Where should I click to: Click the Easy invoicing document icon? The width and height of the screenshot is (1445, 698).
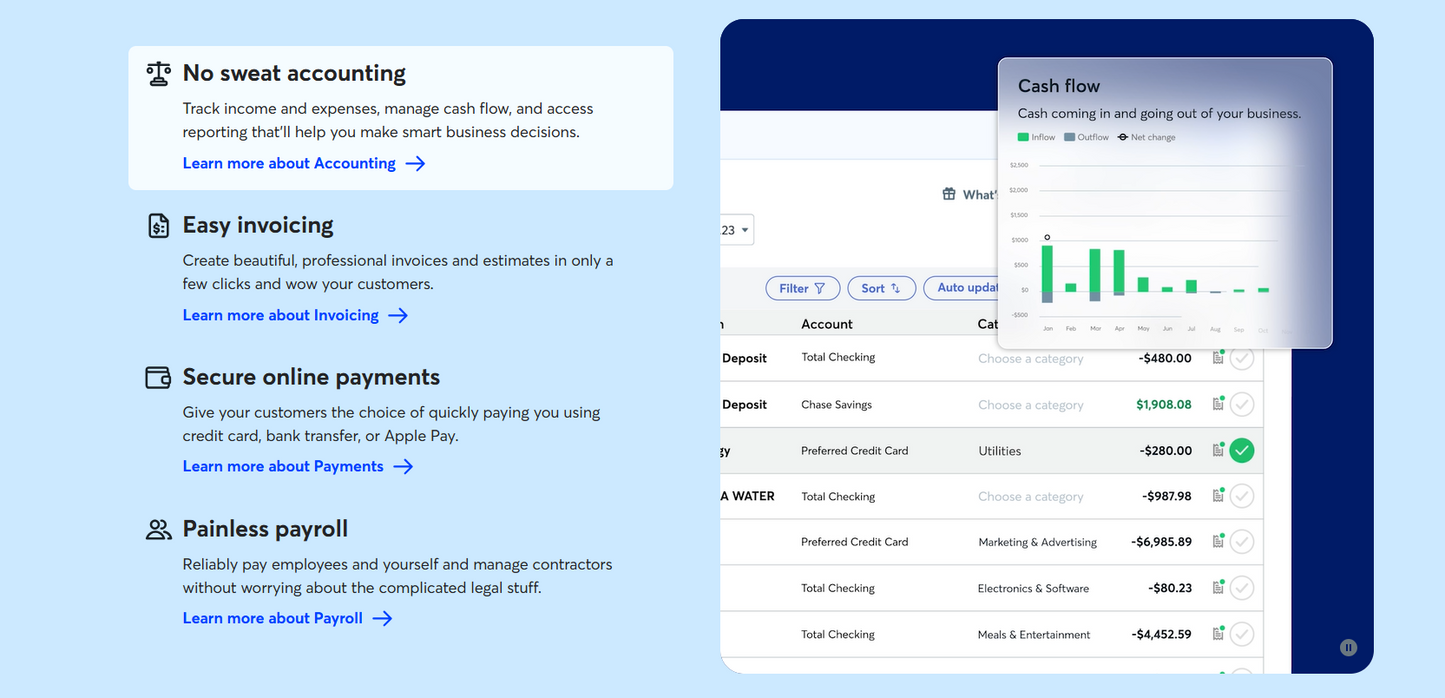[159, 226]
